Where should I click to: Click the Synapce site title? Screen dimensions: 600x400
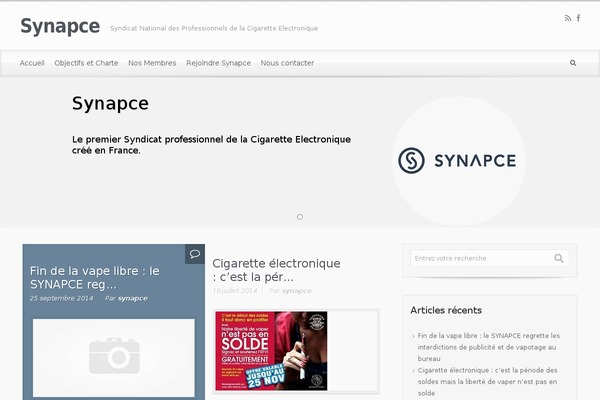click(60, 26)
